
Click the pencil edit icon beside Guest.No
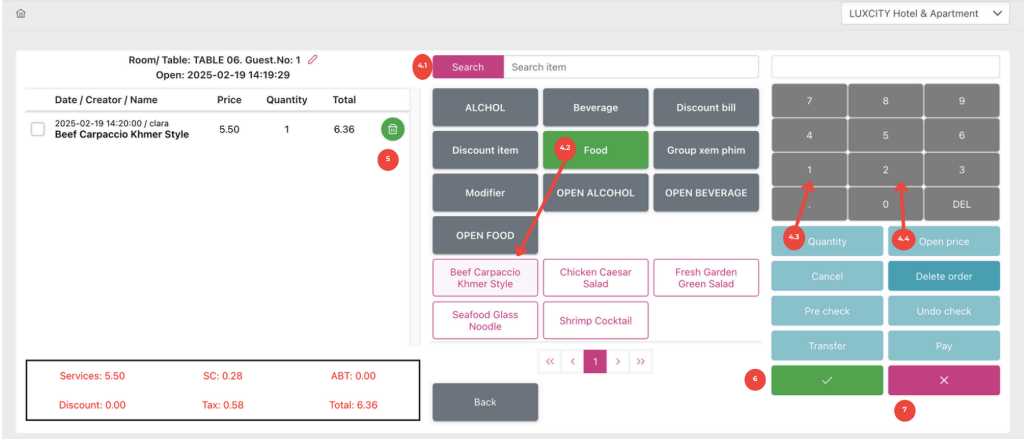pyautogui.click(x=313, y=60)
